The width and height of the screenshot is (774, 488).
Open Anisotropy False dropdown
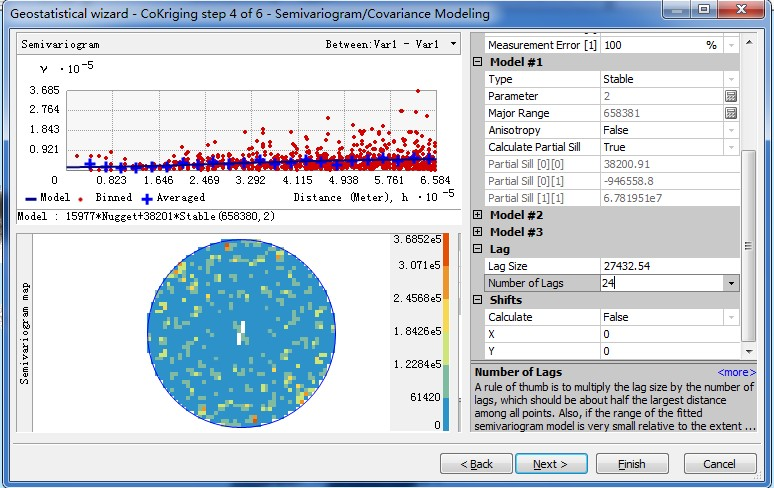pyautogui.click(x=731, y=130)
